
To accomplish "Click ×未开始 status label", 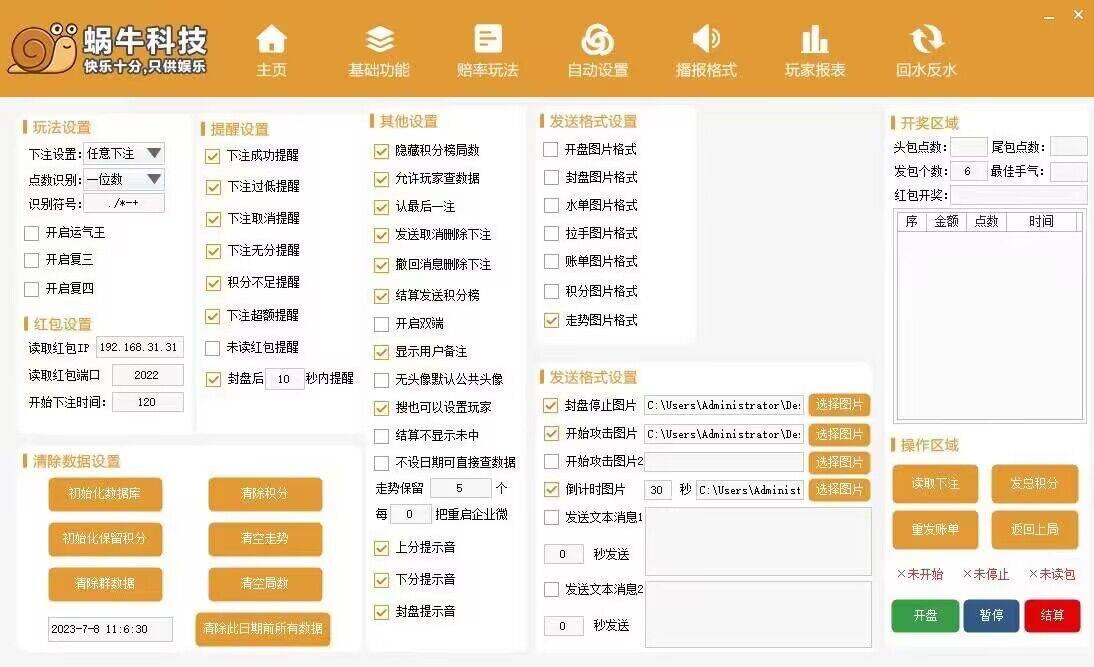I will point(920,574).
